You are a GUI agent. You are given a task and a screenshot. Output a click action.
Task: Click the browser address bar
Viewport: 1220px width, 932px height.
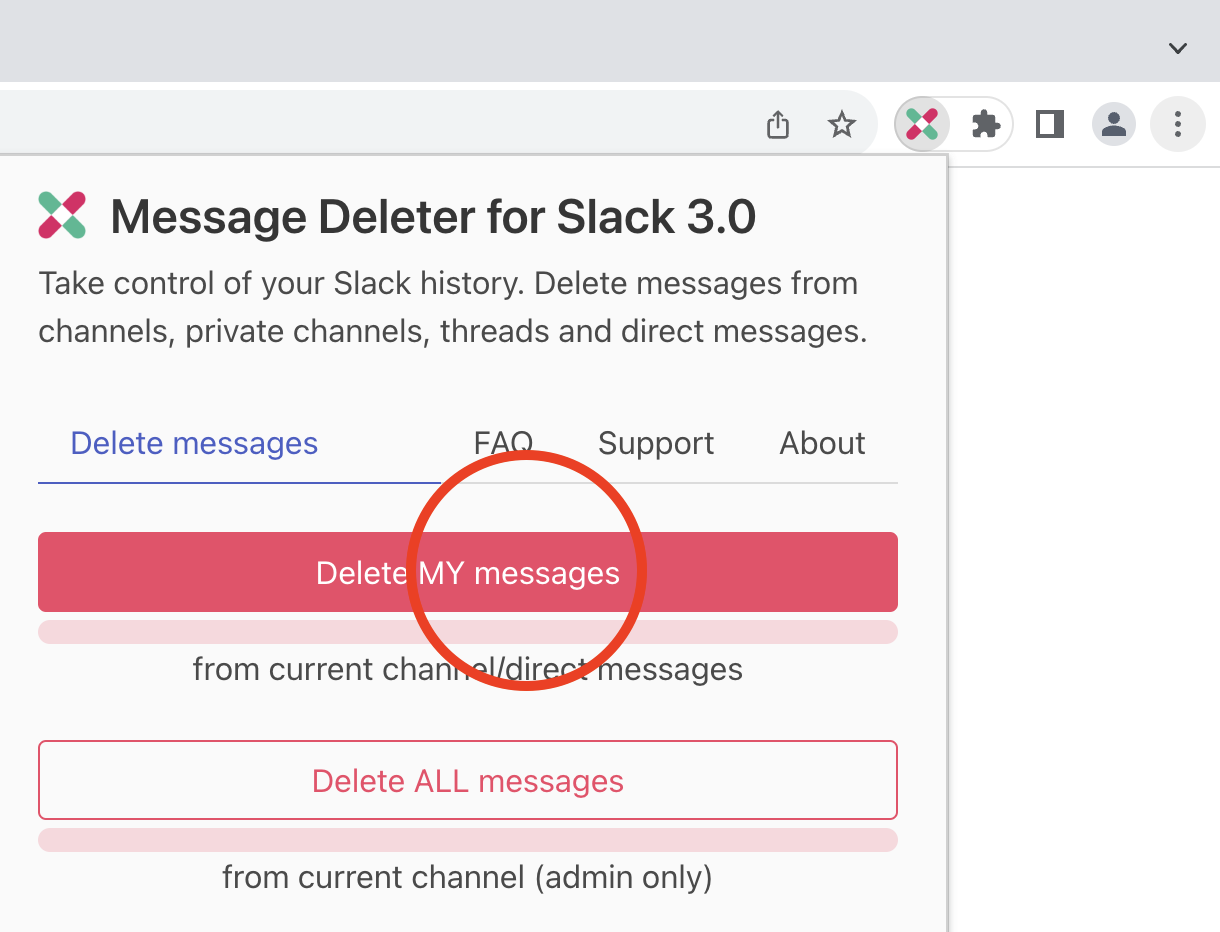pos(400,124)
